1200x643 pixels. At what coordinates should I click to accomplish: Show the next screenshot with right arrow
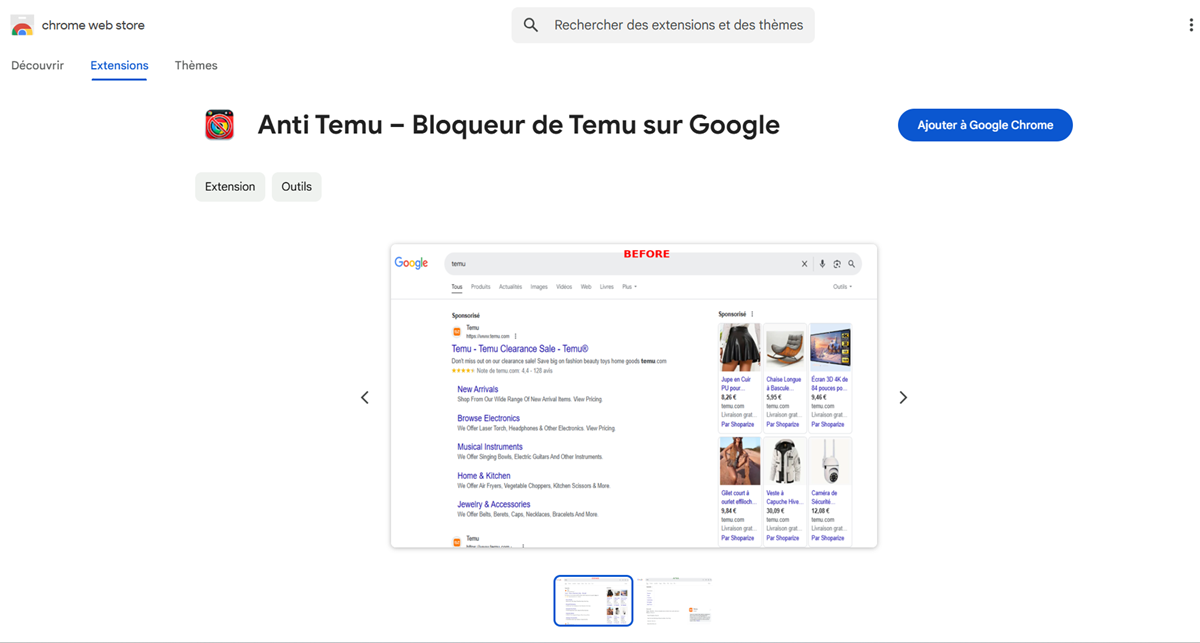pyautogui.click(x=903, y=397)
